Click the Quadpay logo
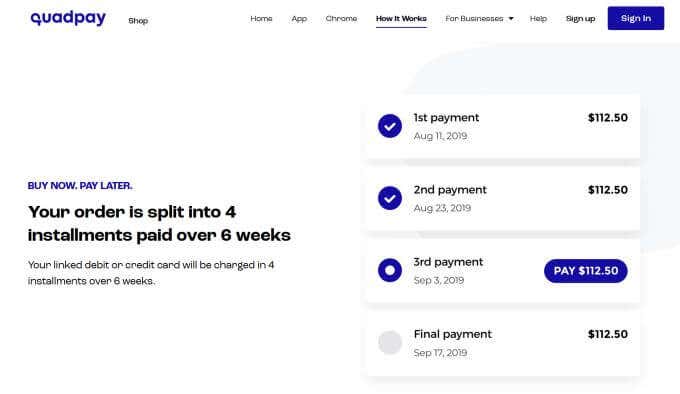The image size is (680, 394). [68, 18]
